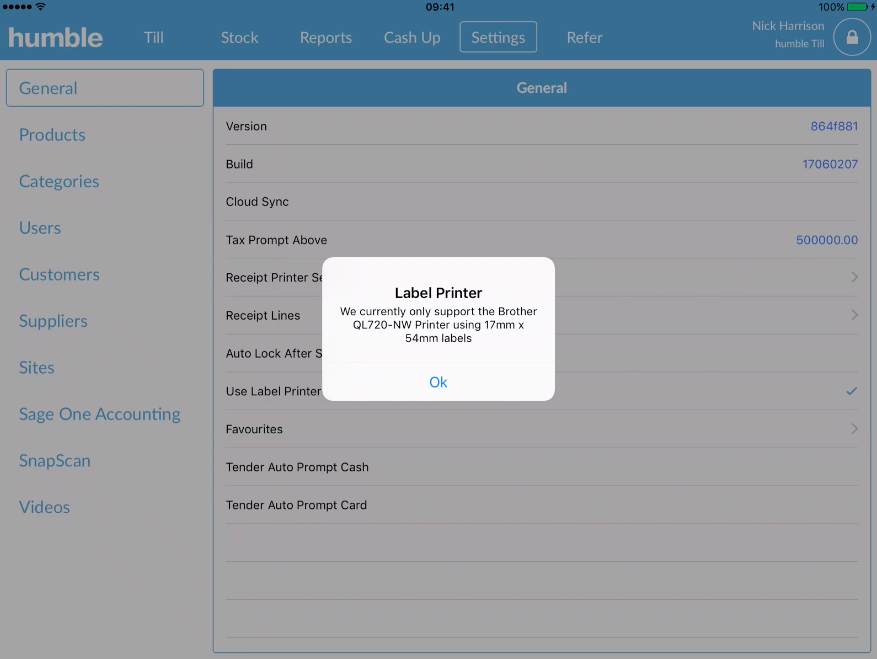Image resolution: width=877 pixels, height=659 pixels.
Task: Select SnapScan in the sidebar
Action: (x=54, y=461)
